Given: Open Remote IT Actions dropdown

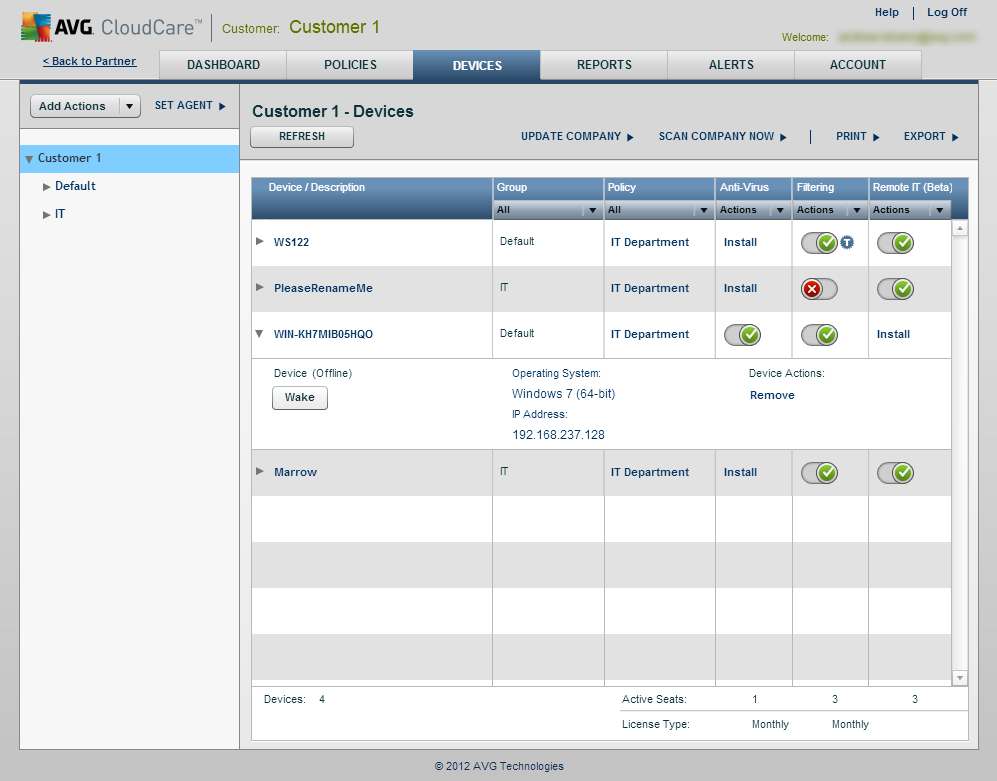Looking at the screenshot, I should pos(910,210).
